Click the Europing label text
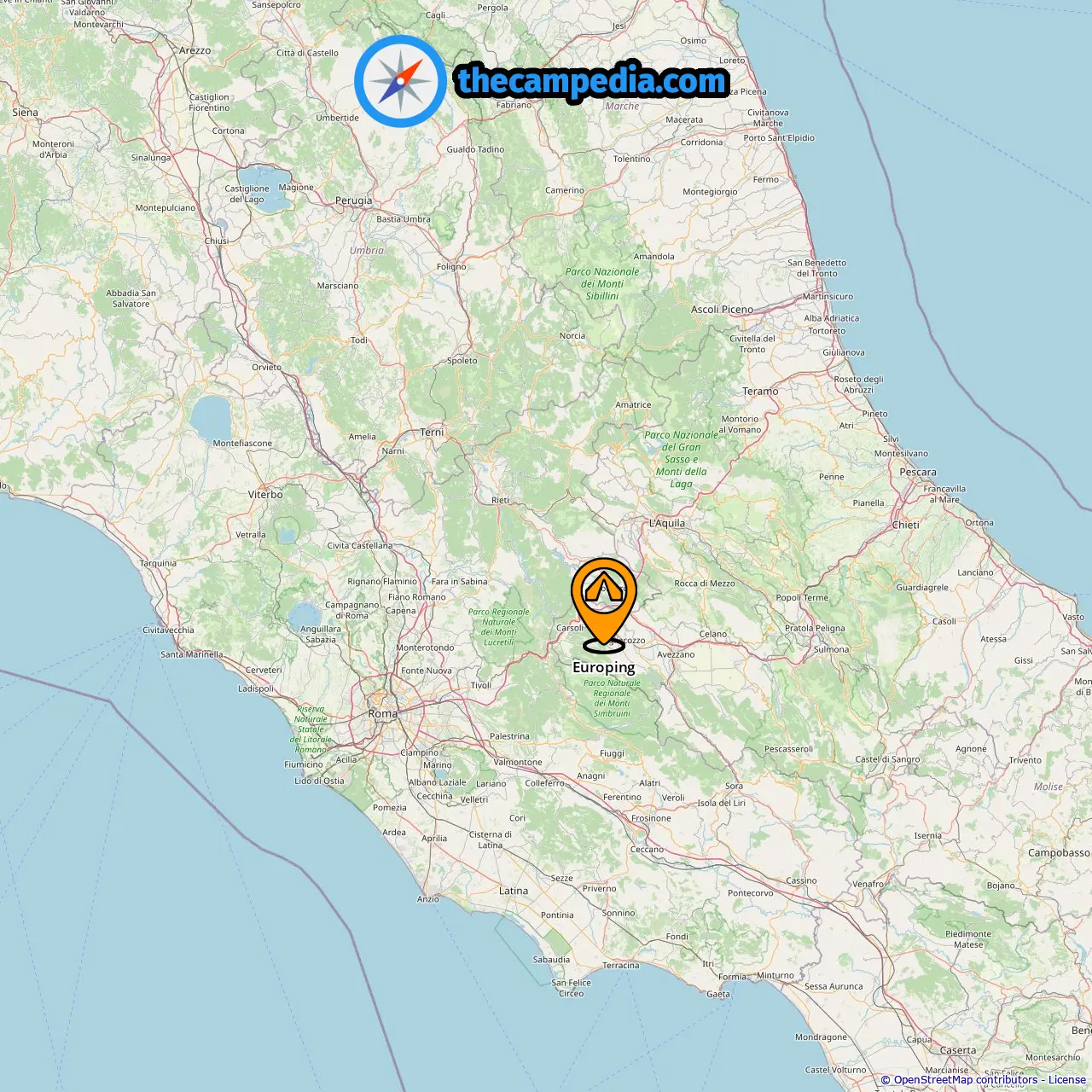This screenshot has height=1092, width=1092. (x=604, y=667)
